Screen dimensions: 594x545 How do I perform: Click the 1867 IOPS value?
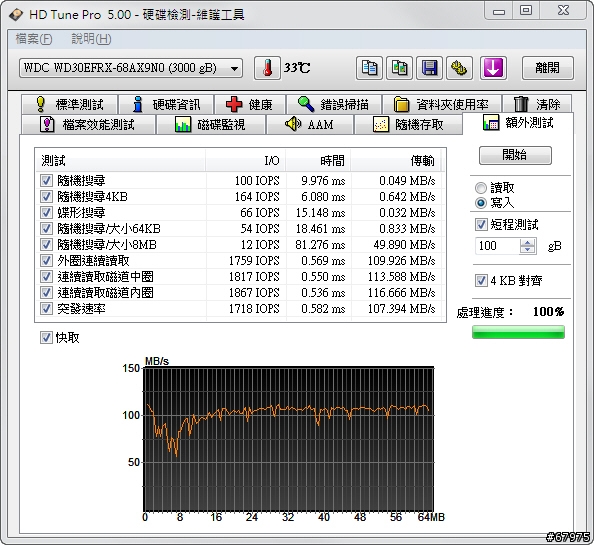coord(254,293)
